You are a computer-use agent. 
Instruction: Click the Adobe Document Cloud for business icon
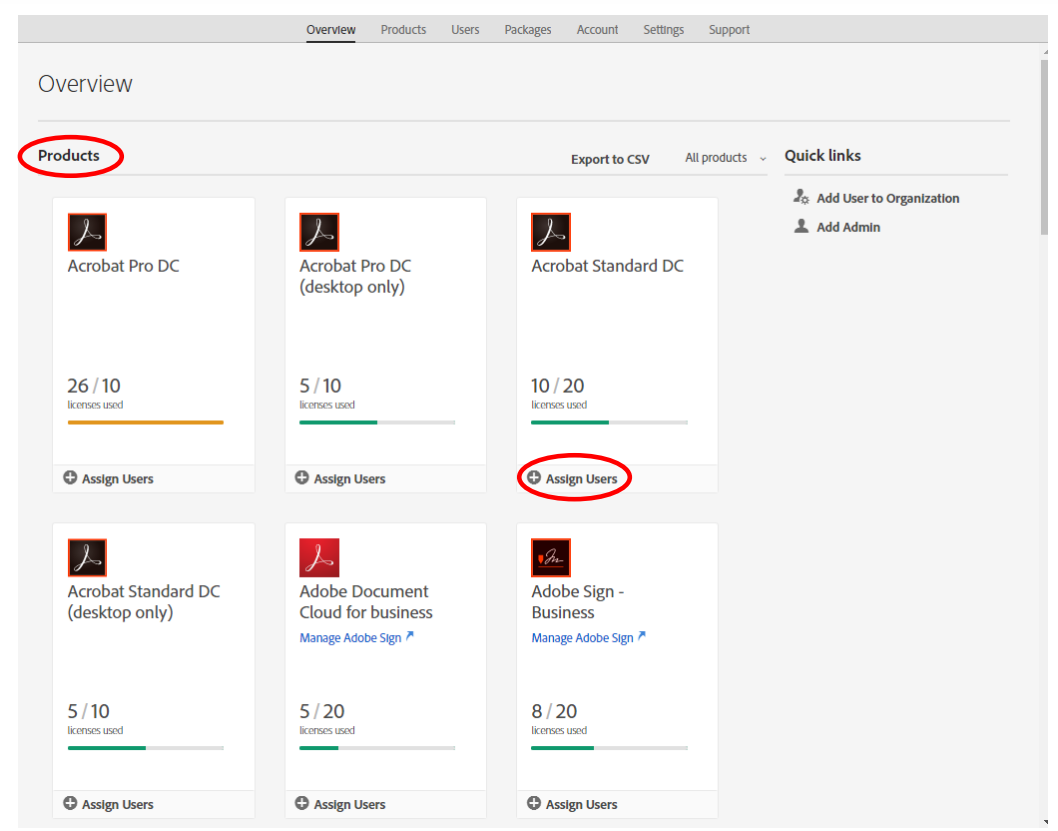coord(319,557)
